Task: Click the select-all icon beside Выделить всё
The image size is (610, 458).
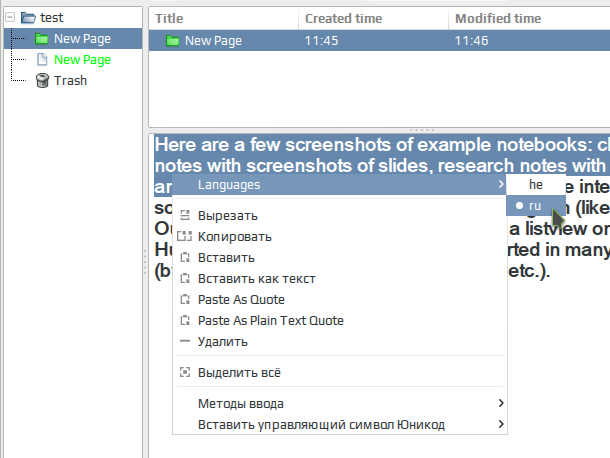Action: (x=184, y=372)
